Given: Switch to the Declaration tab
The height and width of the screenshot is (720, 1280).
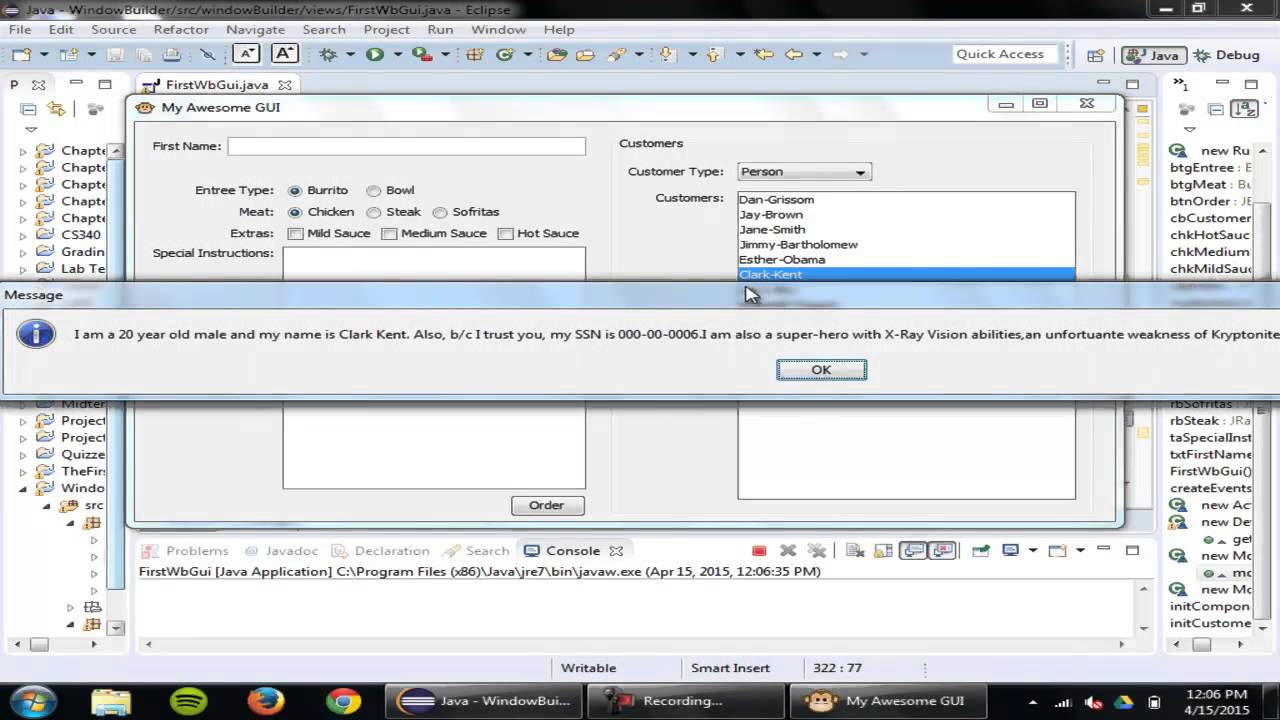Looking at the screenshot, I should point(380,551).
